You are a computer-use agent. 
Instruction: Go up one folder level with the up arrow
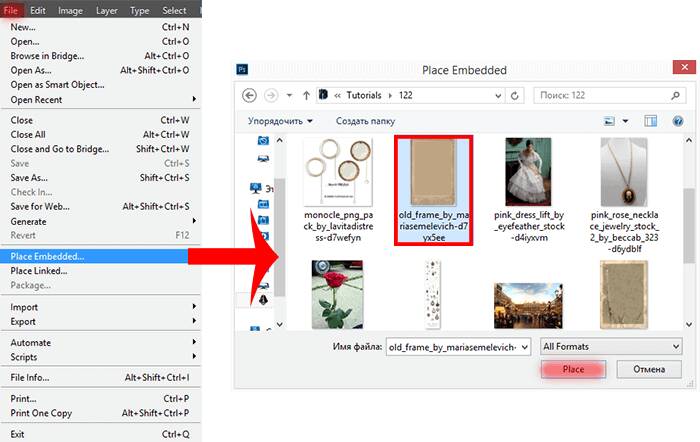(x=306, y=96)
